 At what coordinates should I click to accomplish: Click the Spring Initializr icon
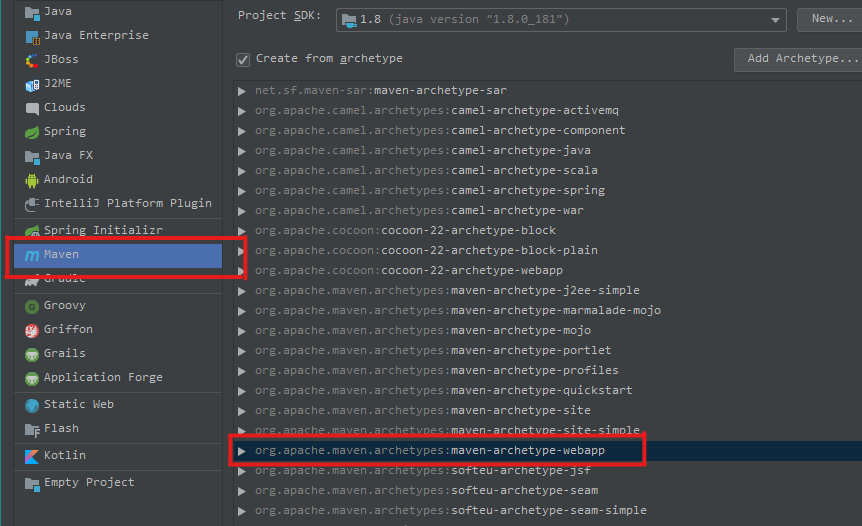point(32,231)
